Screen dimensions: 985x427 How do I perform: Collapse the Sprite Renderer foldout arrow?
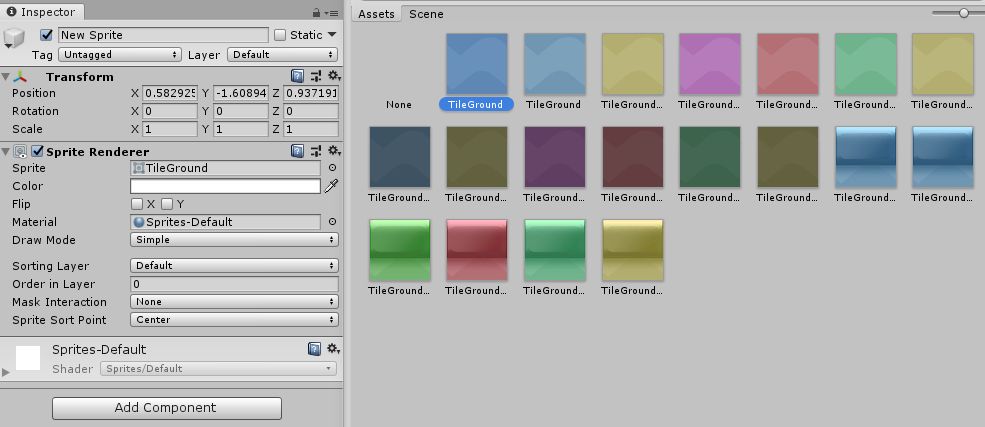[6, 151]
